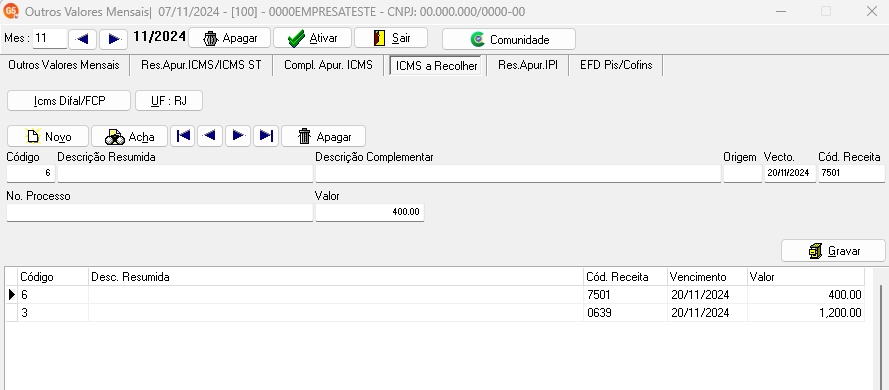Click the Ativar checkmark button
The height and width of the screenshot is (390, 889).
click(312, 39)
